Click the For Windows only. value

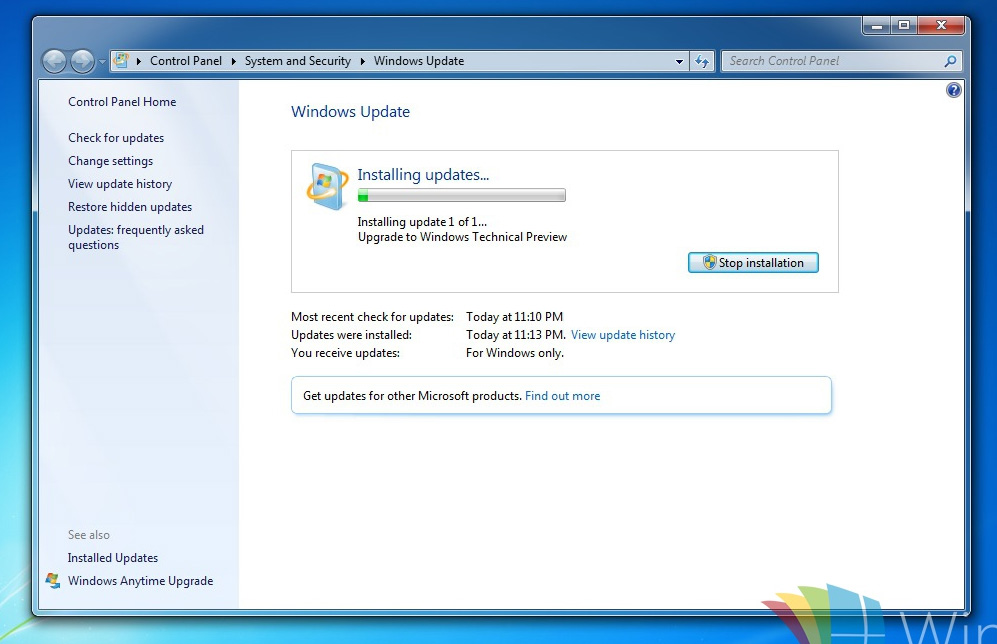[515, 353]
